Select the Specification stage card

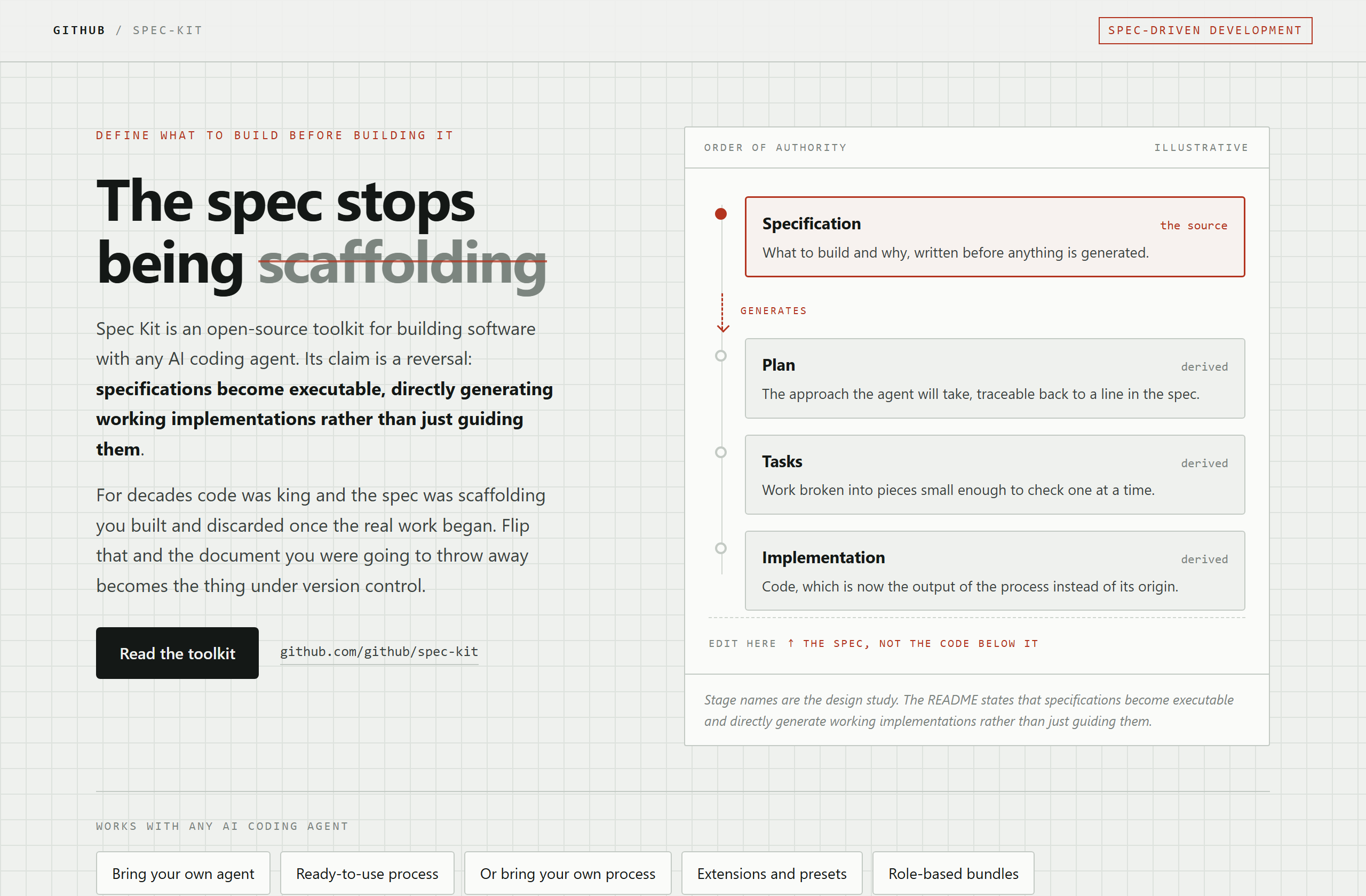tap(995, 237)
